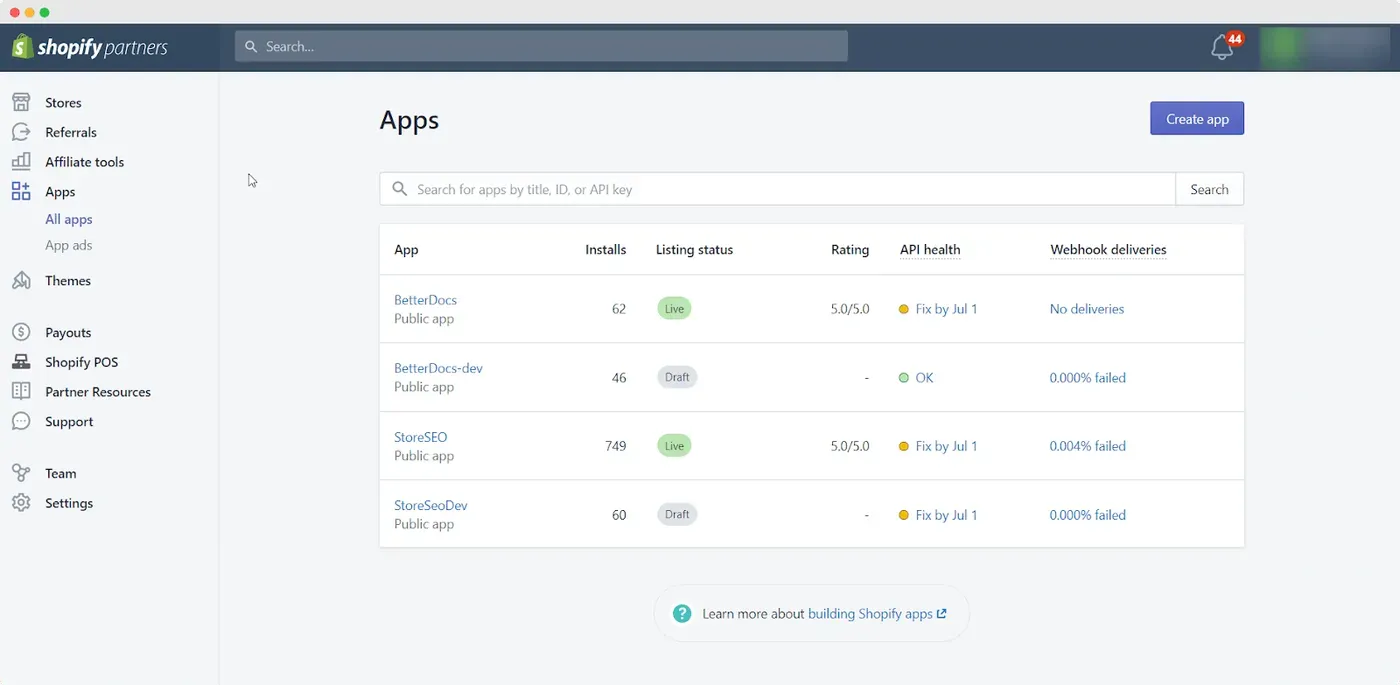Click the Create app button

(x=1197, y=118)
